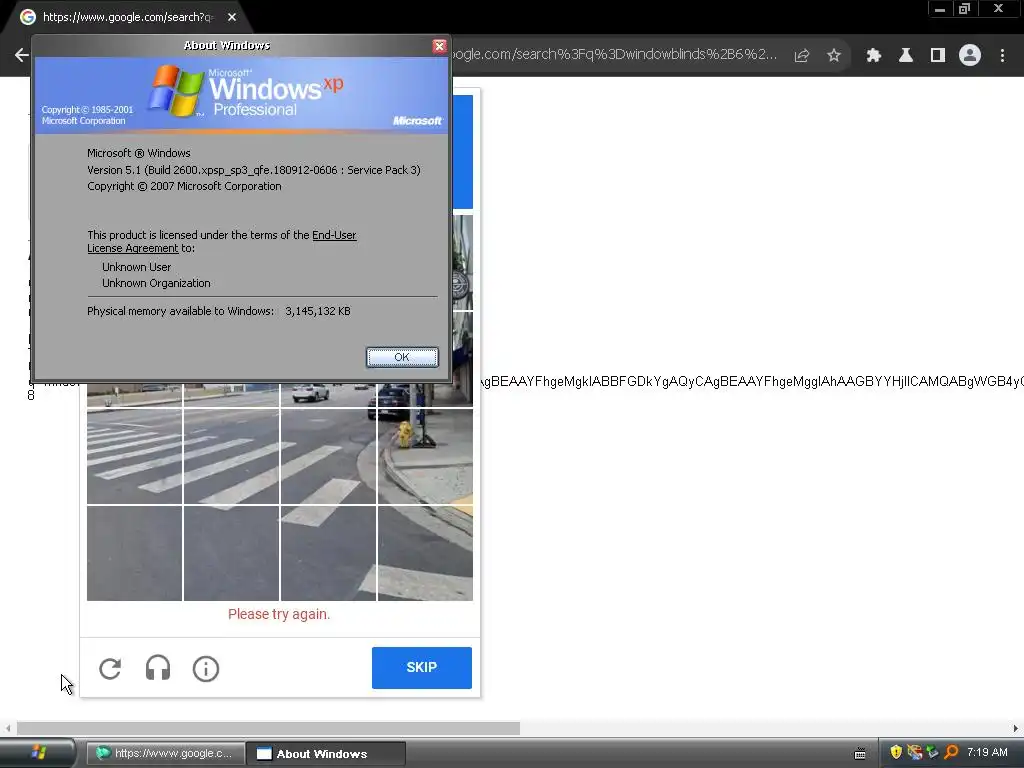This screenshot has height=768, width=1024.
Task: Reload the captcha challenge with the refresh icon
Action: (110, 668)
